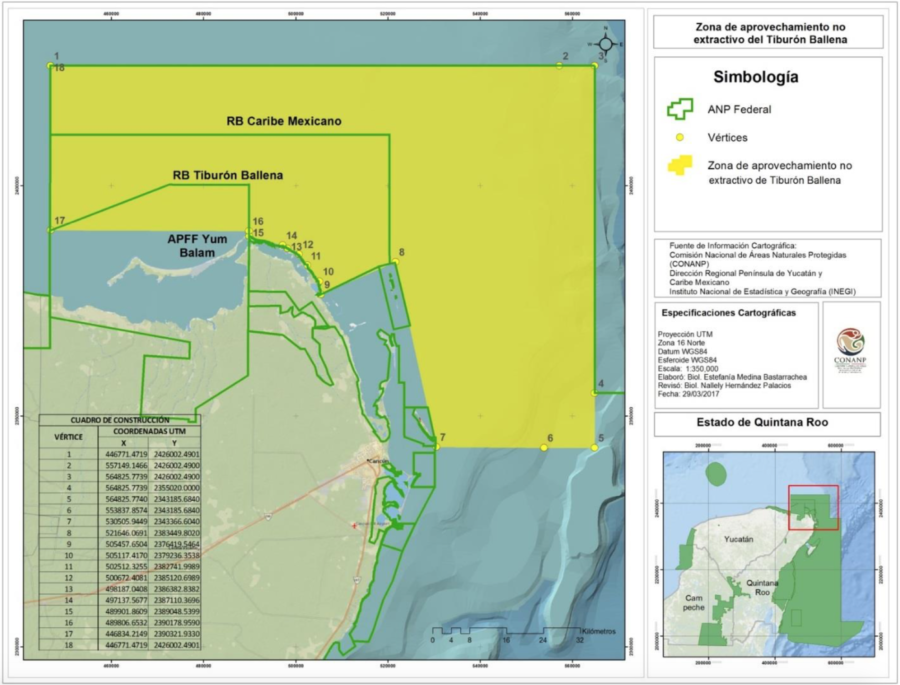900x685 pixels.
Task: Click the Cuadro de Construcción table header
Action: 116,421
